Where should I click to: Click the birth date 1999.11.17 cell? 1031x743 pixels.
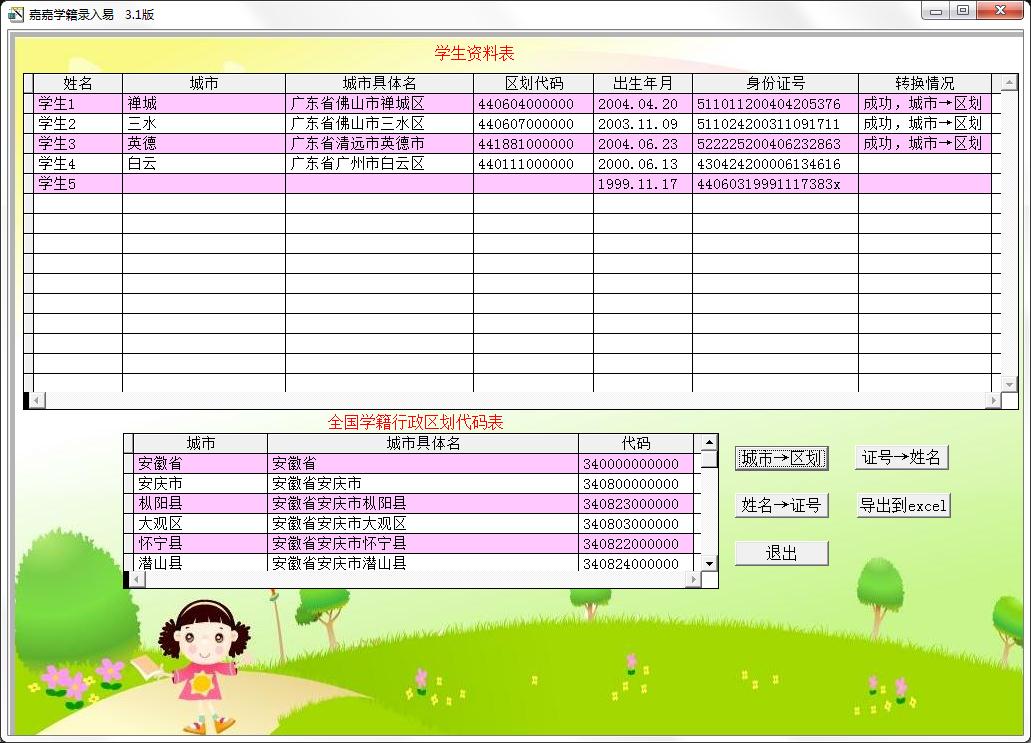coord(642,184)
